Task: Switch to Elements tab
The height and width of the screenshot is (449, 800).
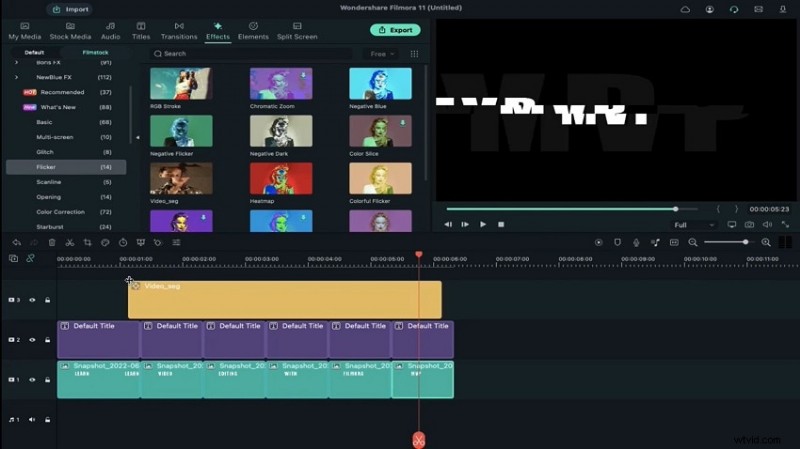Action: [x=253, y=31]
